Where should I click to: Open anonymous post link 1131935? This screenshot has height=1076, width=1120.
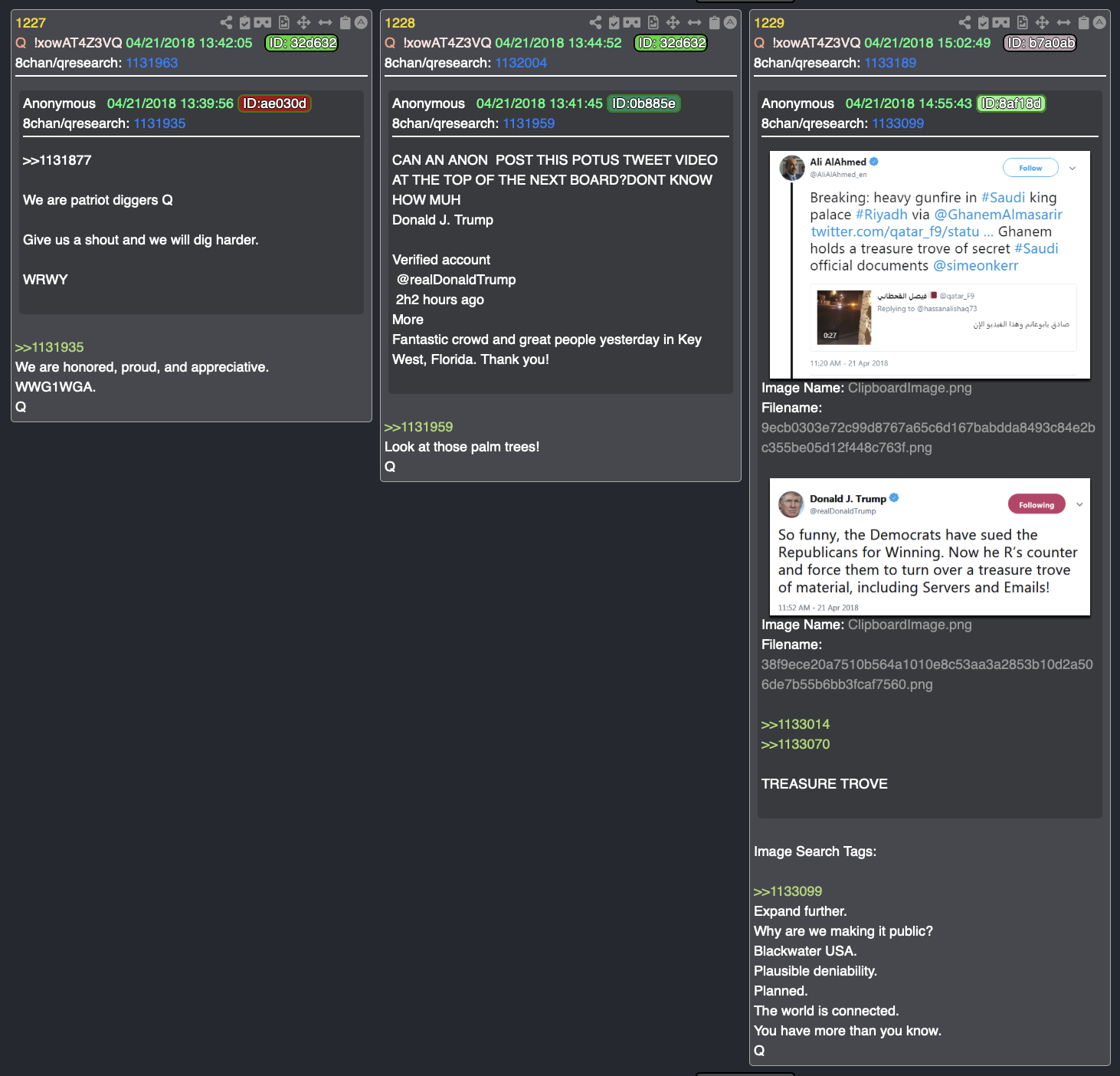click(159, 123)
